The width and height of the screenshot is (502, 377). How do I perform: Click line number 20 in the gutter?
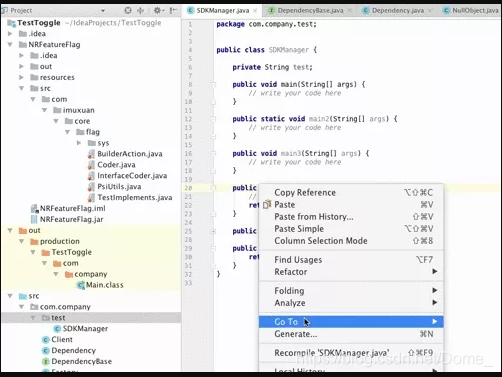188,188
